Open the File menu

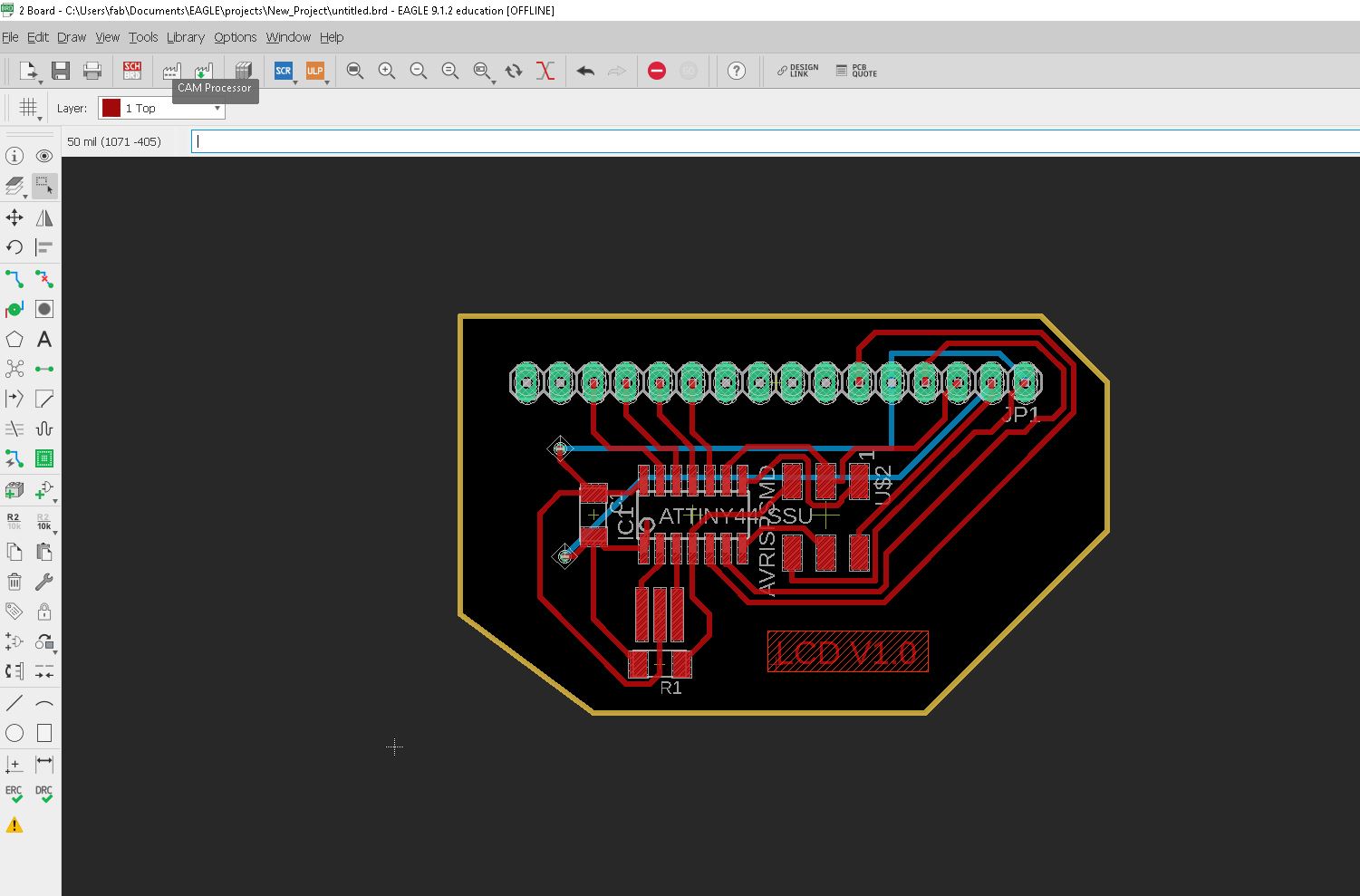[10, 37]
